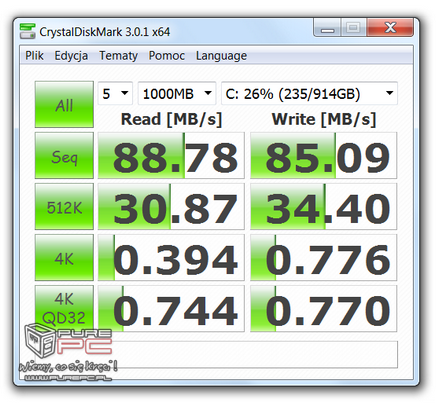Open the Plik menu

coord(34,55)
